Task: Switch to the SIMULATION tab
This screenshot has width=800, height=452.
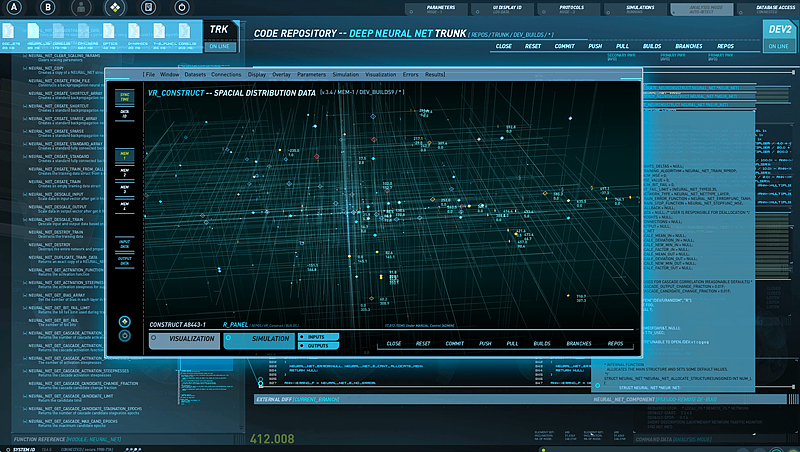Action: (x=270, y=340)
